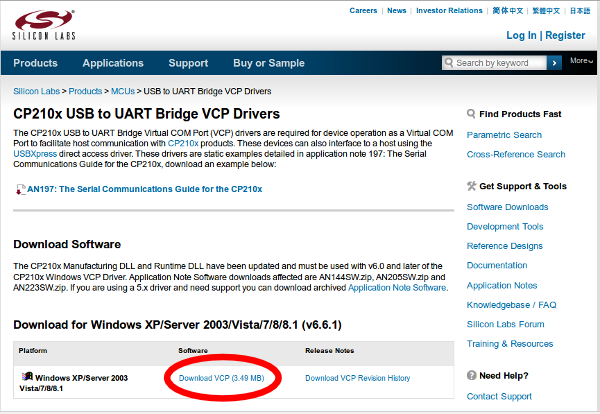Open Cross-Reference Search

[516, 154]
